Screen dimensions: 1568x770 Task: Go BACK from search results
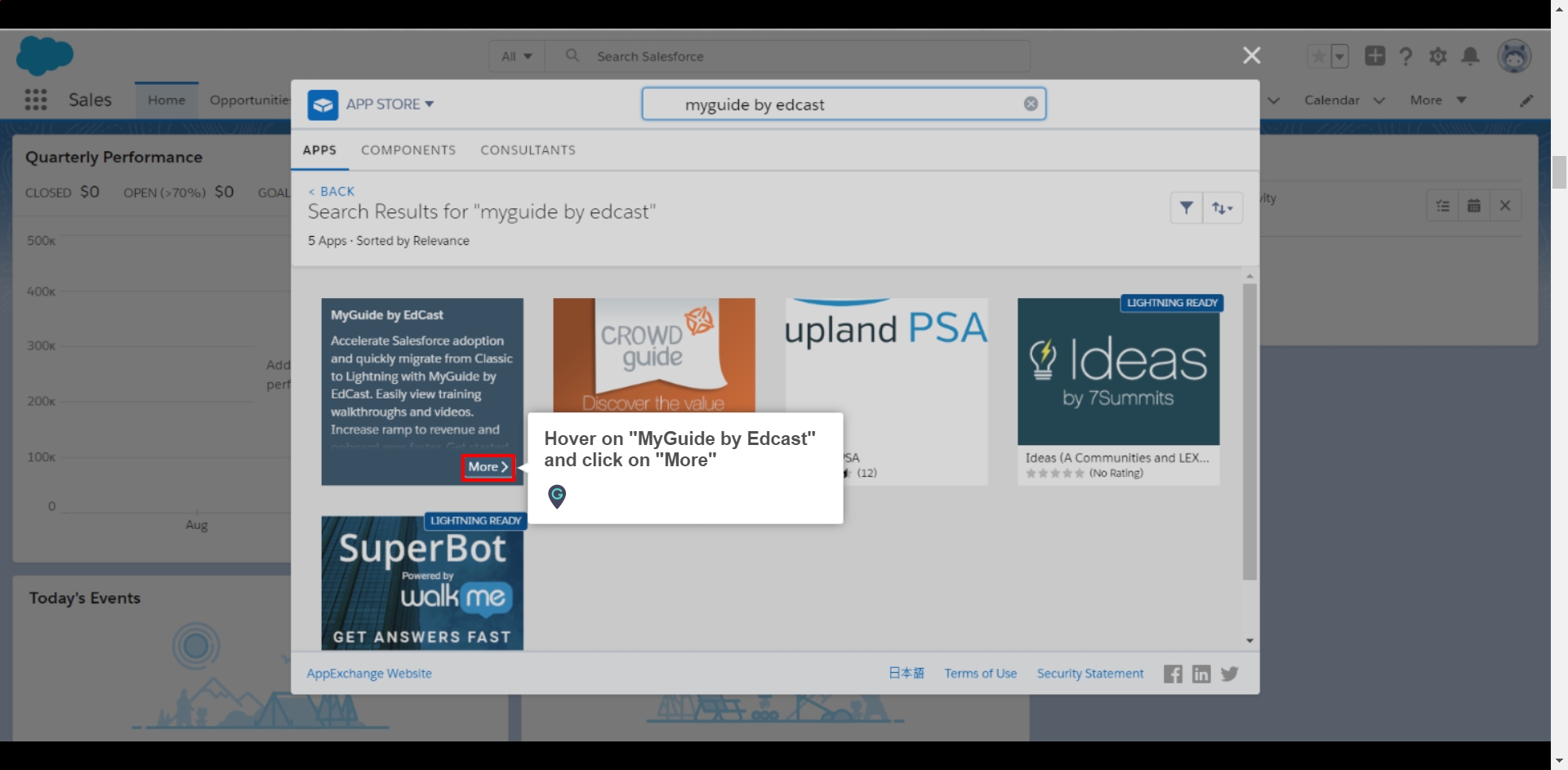tap(332, 191)
